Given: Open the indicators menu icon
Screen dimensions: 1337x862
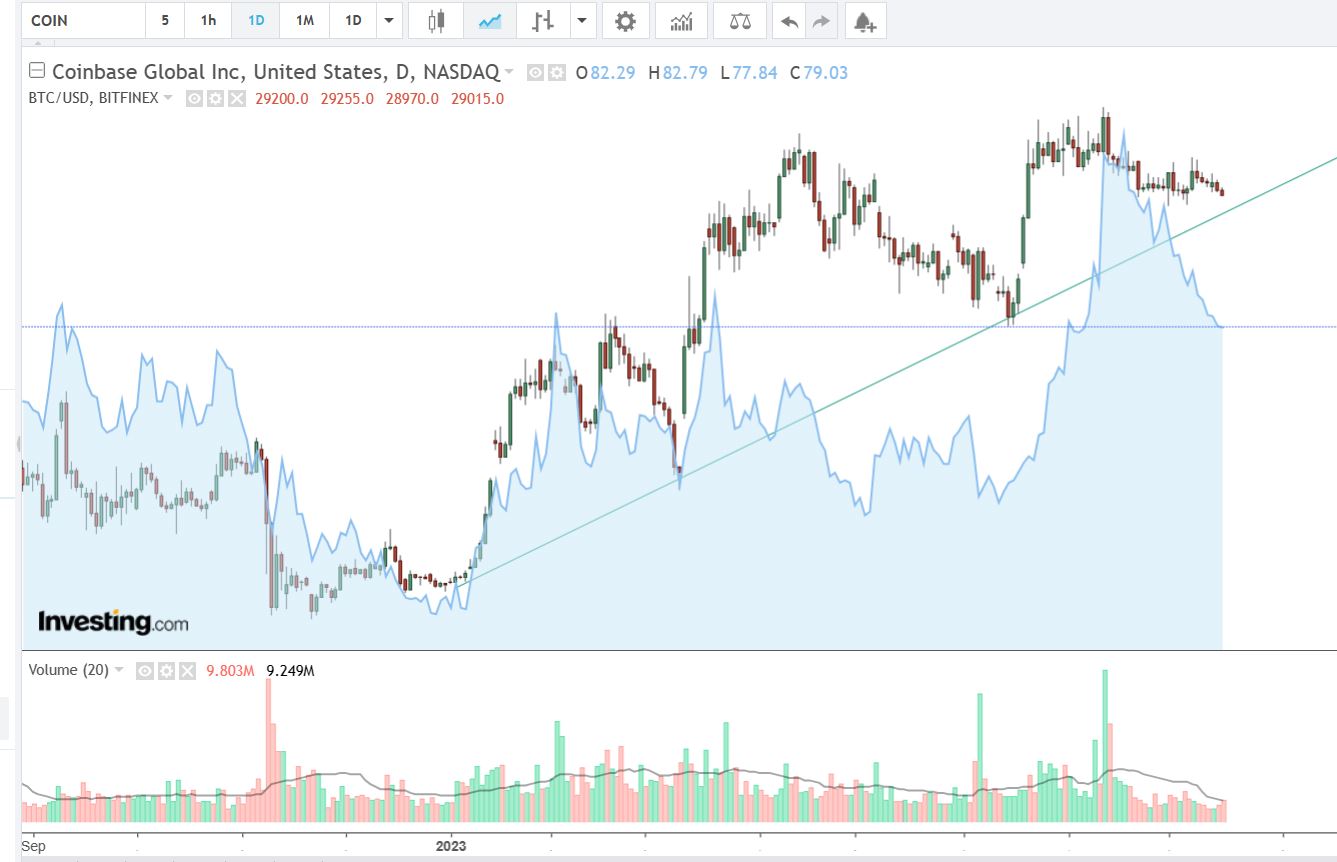Looking at the screenshot, I should (x=681, y=21).
